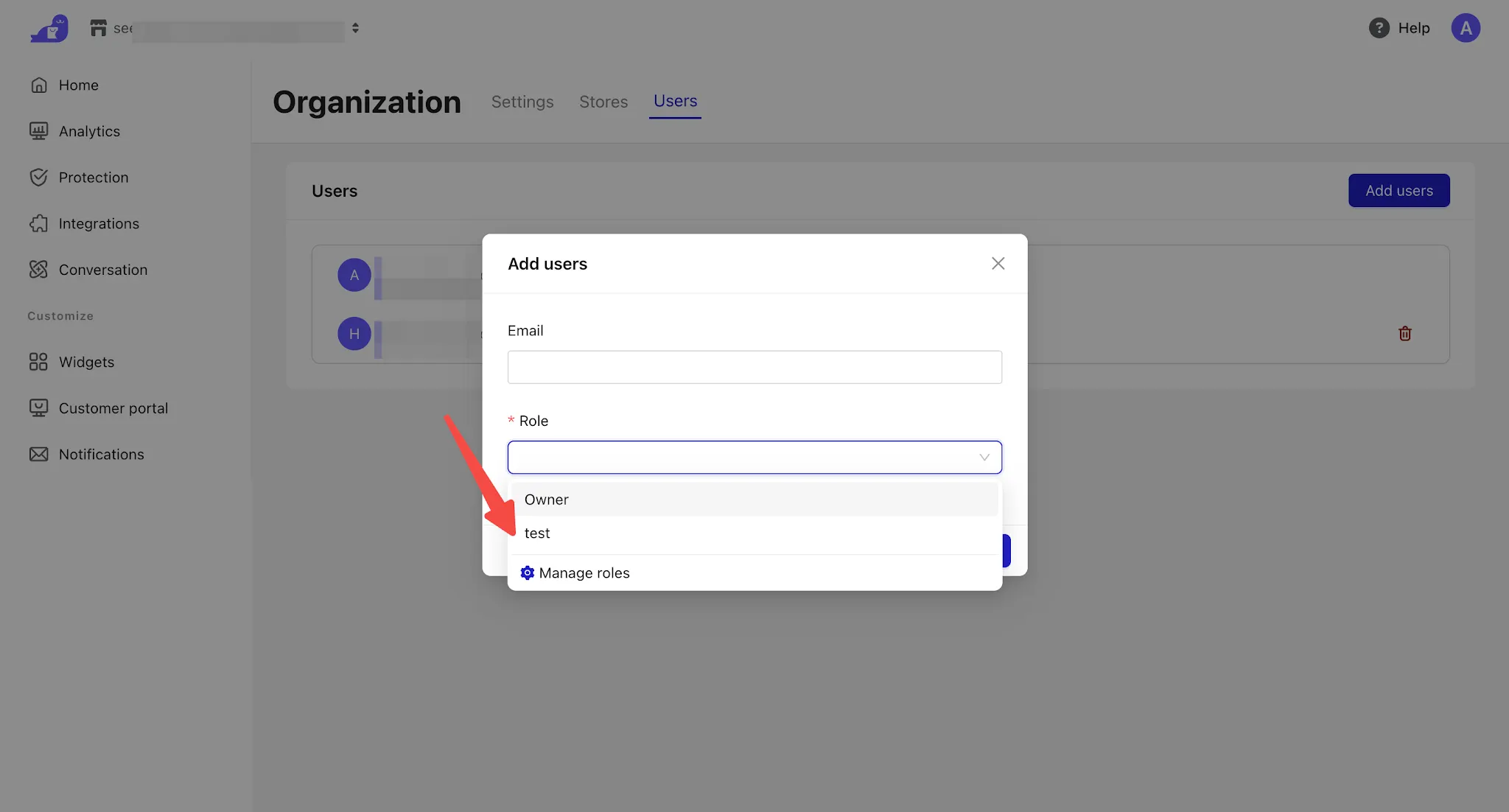Open Analytics page
The width and height of the screenshot is (1509, 812).
[x=89, y=131]
